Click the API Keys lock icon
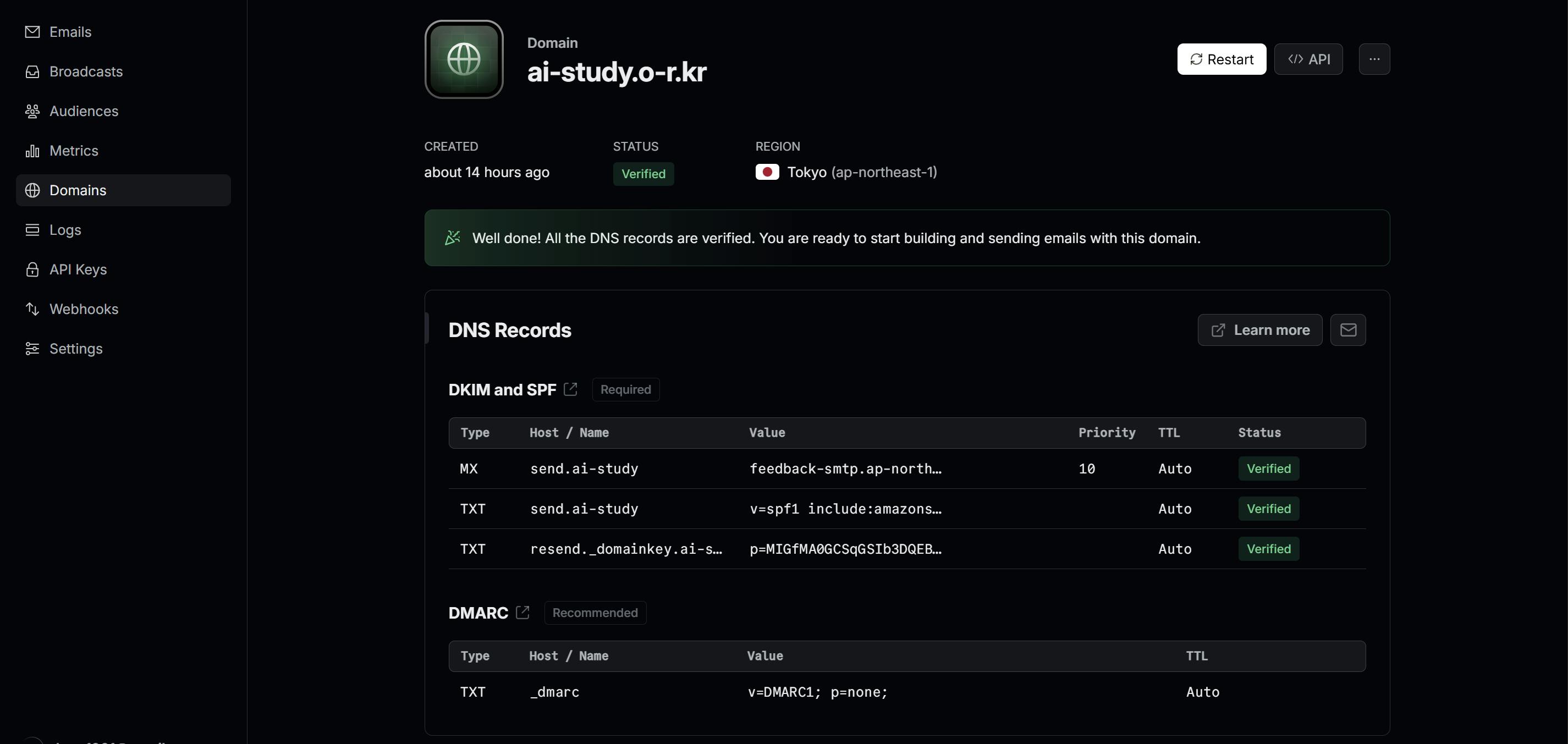This screenshot has width=1568, height=744. [x=32, y=269]
